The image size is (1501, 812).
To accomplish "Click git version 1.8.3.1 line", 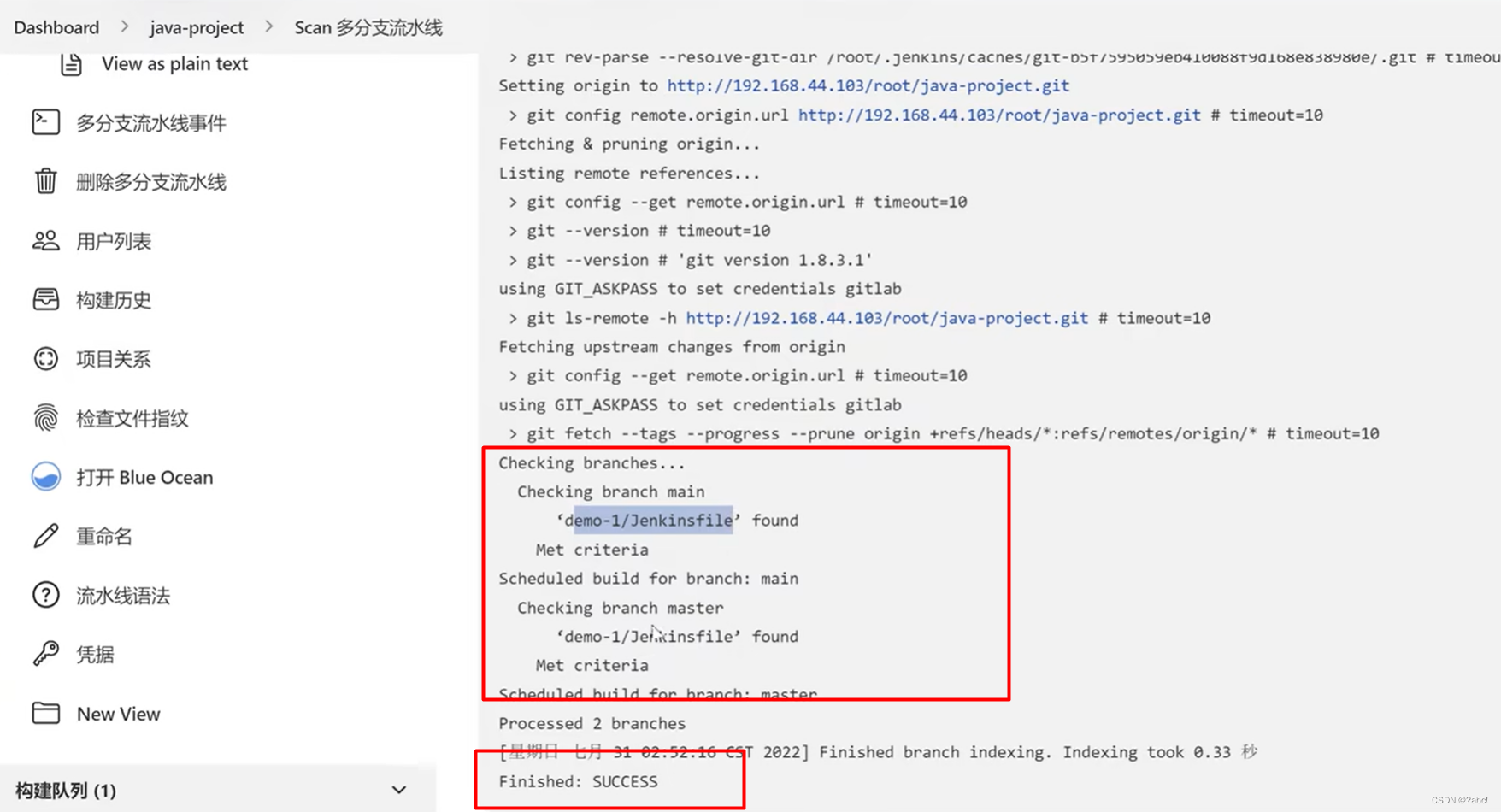I will (x=691, y=260).
